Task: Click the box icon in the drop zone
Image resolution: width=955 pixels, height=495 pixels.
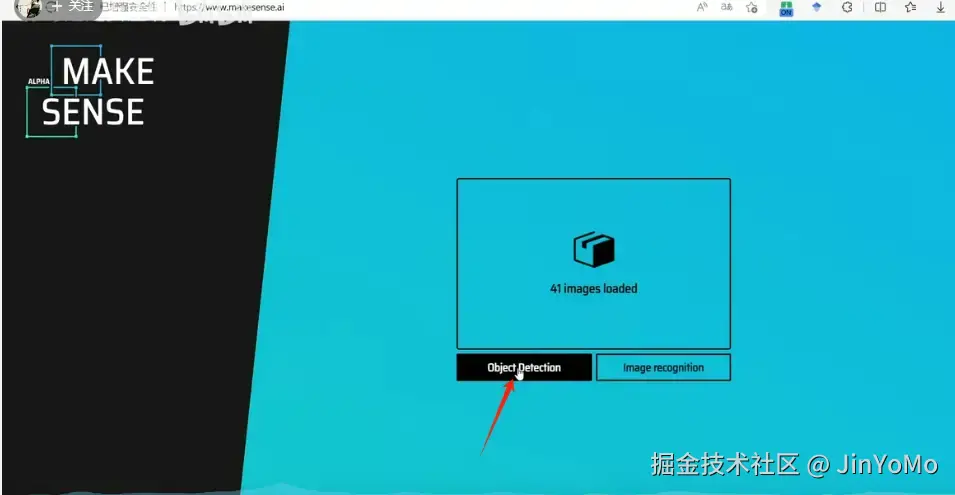Action: coord(594,249)
